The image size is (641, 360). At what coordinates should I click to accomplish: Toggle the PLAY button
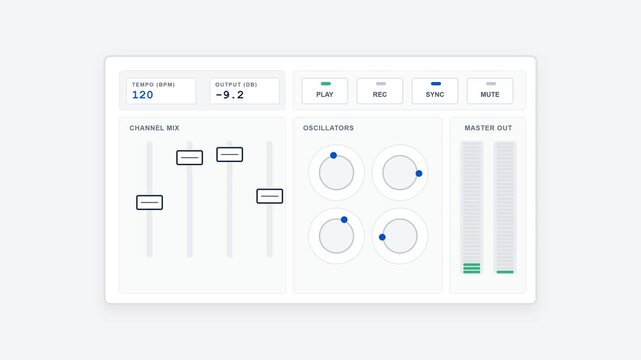(325, 91)
